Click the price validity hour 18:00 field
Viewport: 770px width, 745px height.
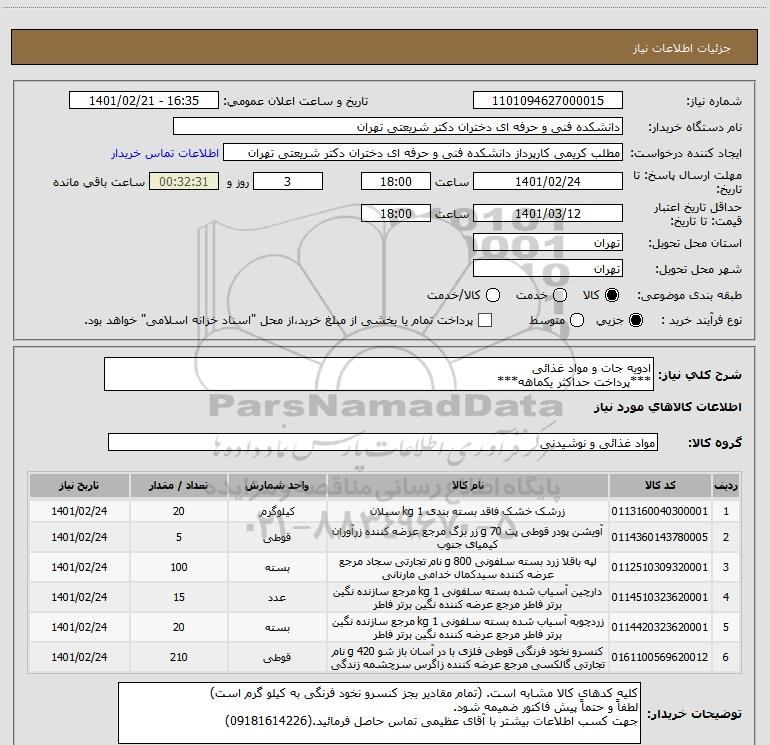(x=396, y=213)
